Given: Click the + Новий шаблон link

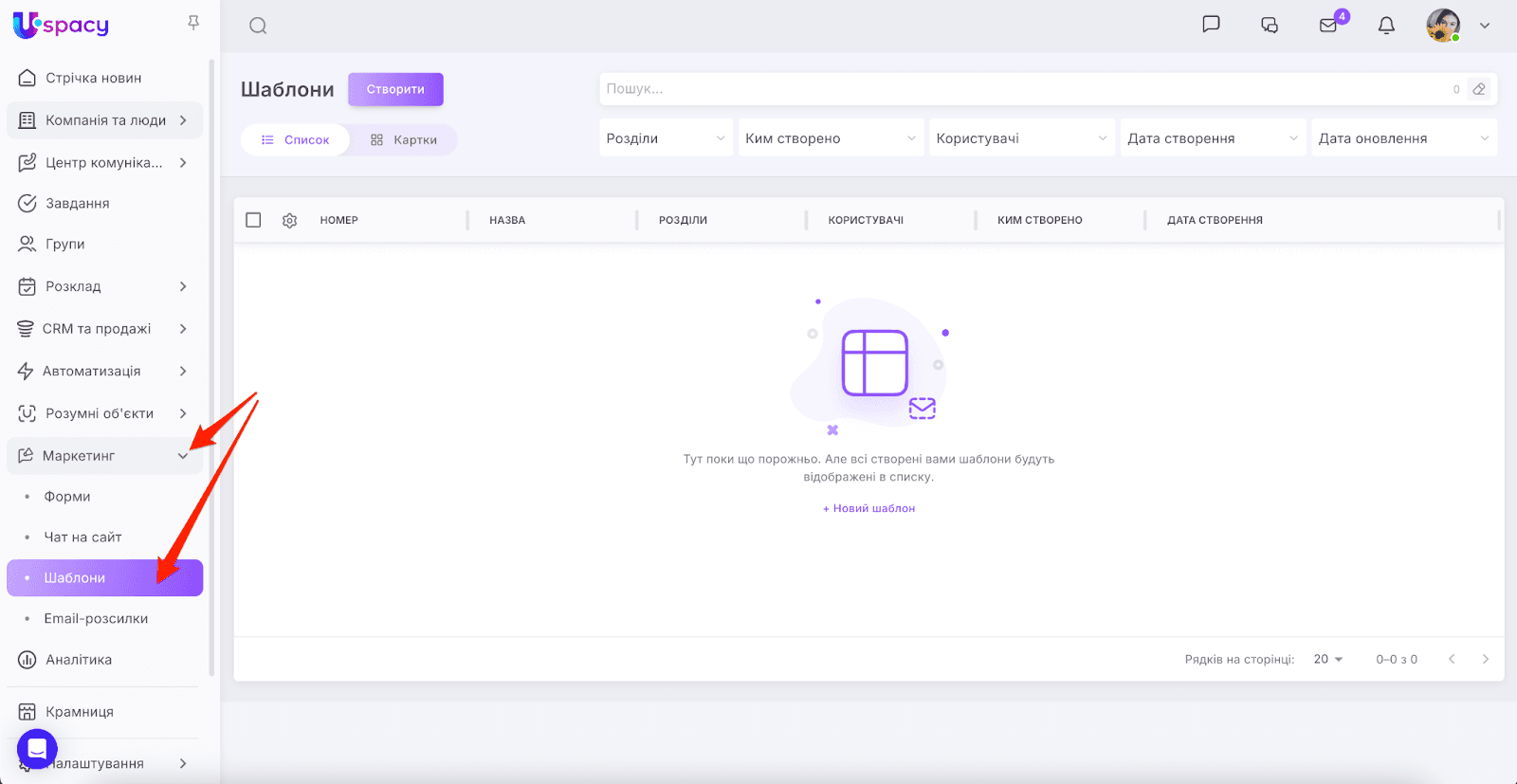Looking at the screenshot, I should (x=868, y=508).
